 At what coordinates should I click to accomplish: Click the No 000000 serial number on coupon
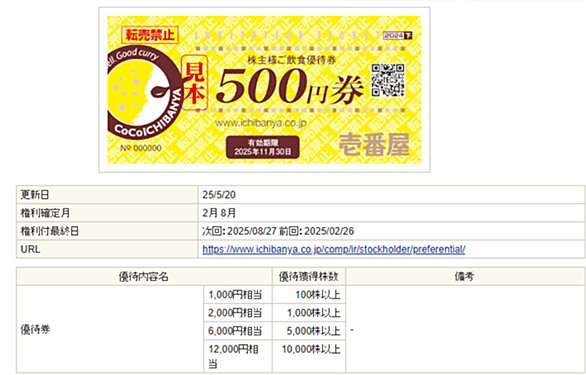pos(141,148)
